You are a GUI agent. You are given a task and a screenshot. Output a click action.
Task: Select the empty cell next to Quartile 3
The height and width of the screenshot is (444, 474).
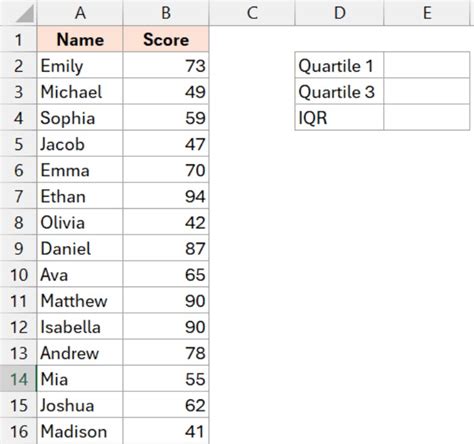427,91
